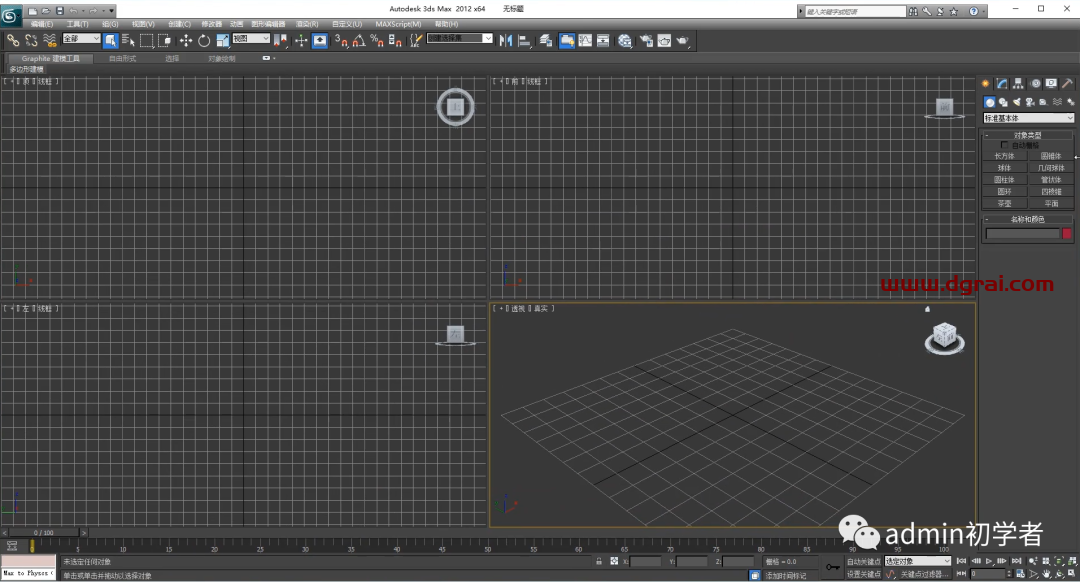Open Curve Editor icon
Screen dimensions: 1080x582
(x=585, y=41)
